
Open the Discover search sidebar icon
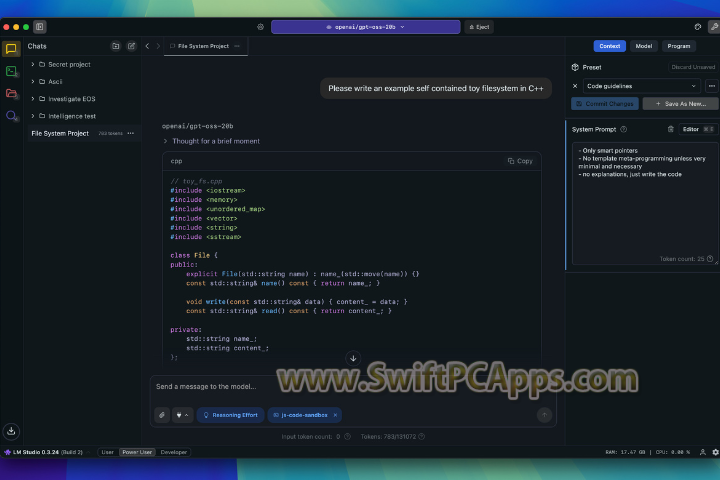(x=11, y=116)
